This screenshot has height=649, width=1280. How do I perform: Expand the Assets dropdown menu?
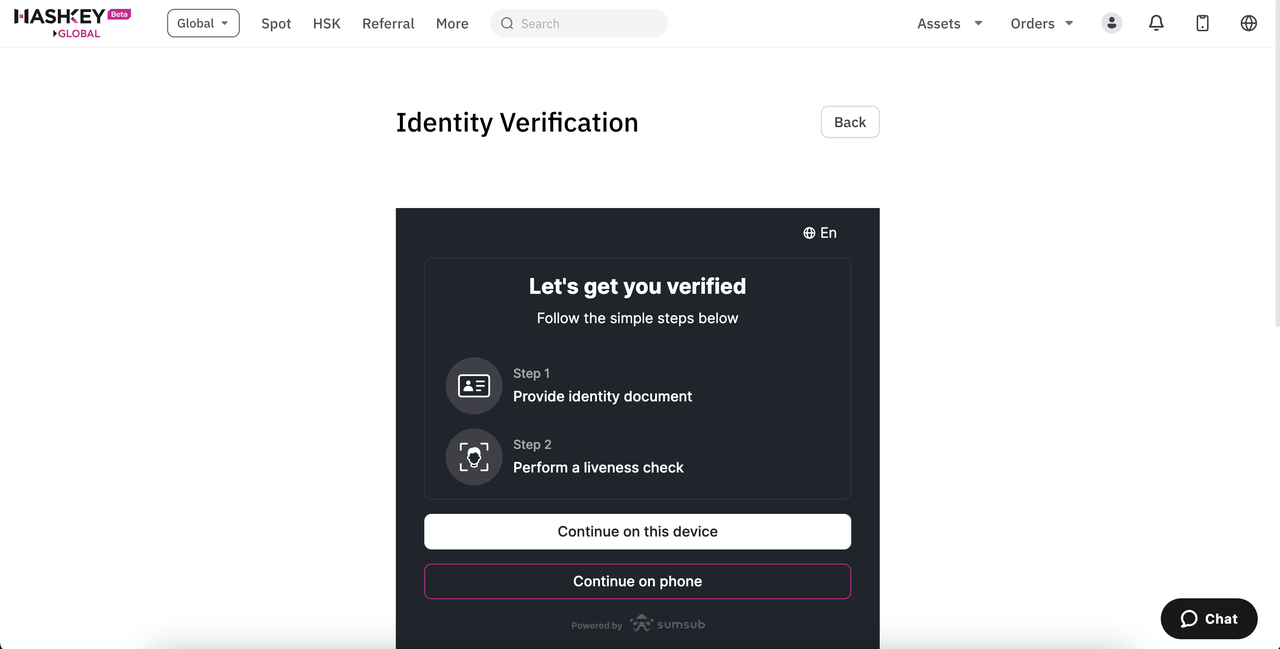point(950,23)
